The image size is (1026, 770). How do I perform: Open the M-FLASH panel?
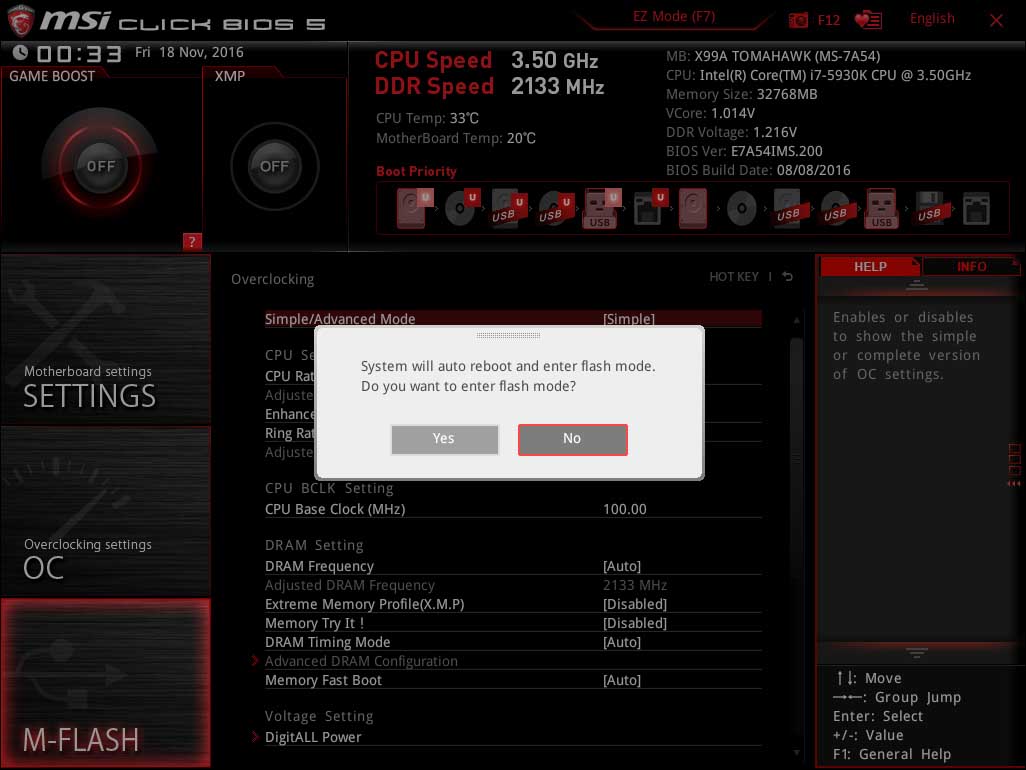(x=105, y=682)
